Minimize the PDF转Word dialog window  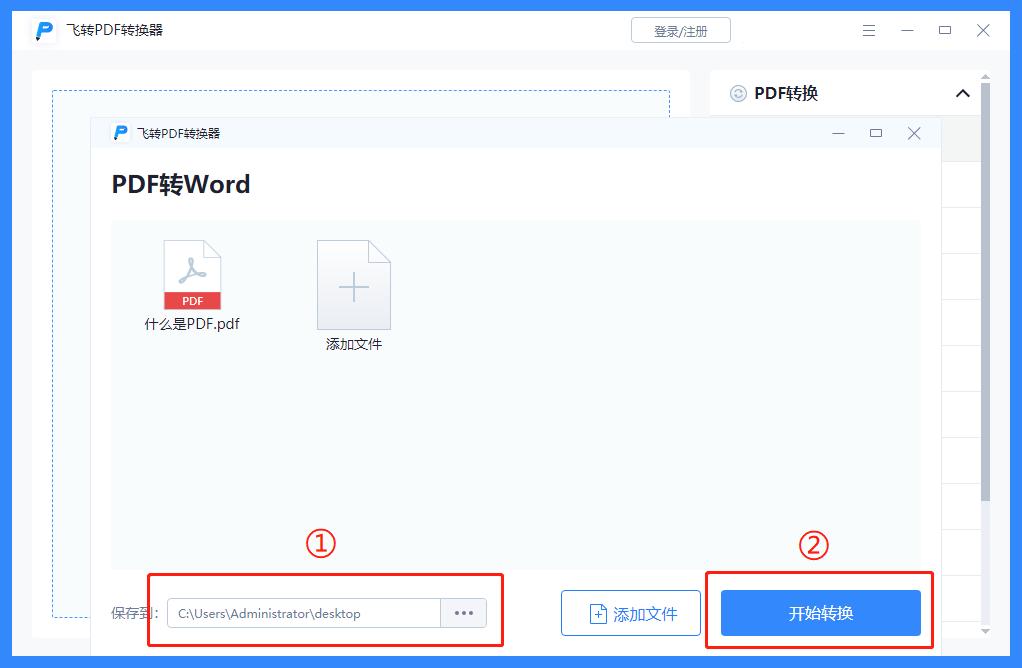[838, 132]
